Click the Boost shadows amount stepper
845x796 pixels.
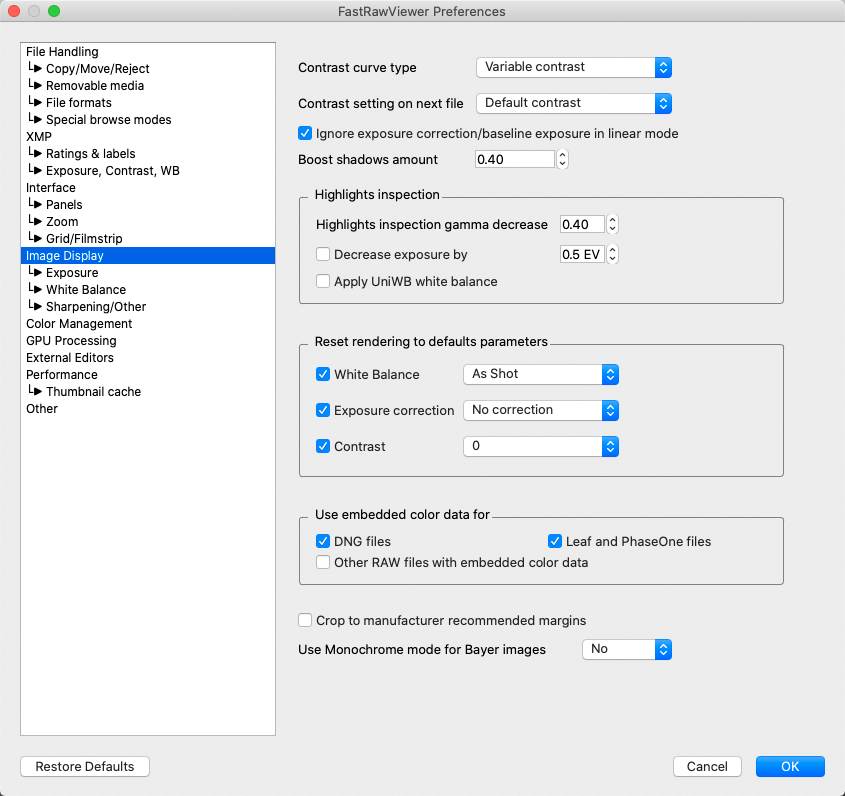coord(563,159)
